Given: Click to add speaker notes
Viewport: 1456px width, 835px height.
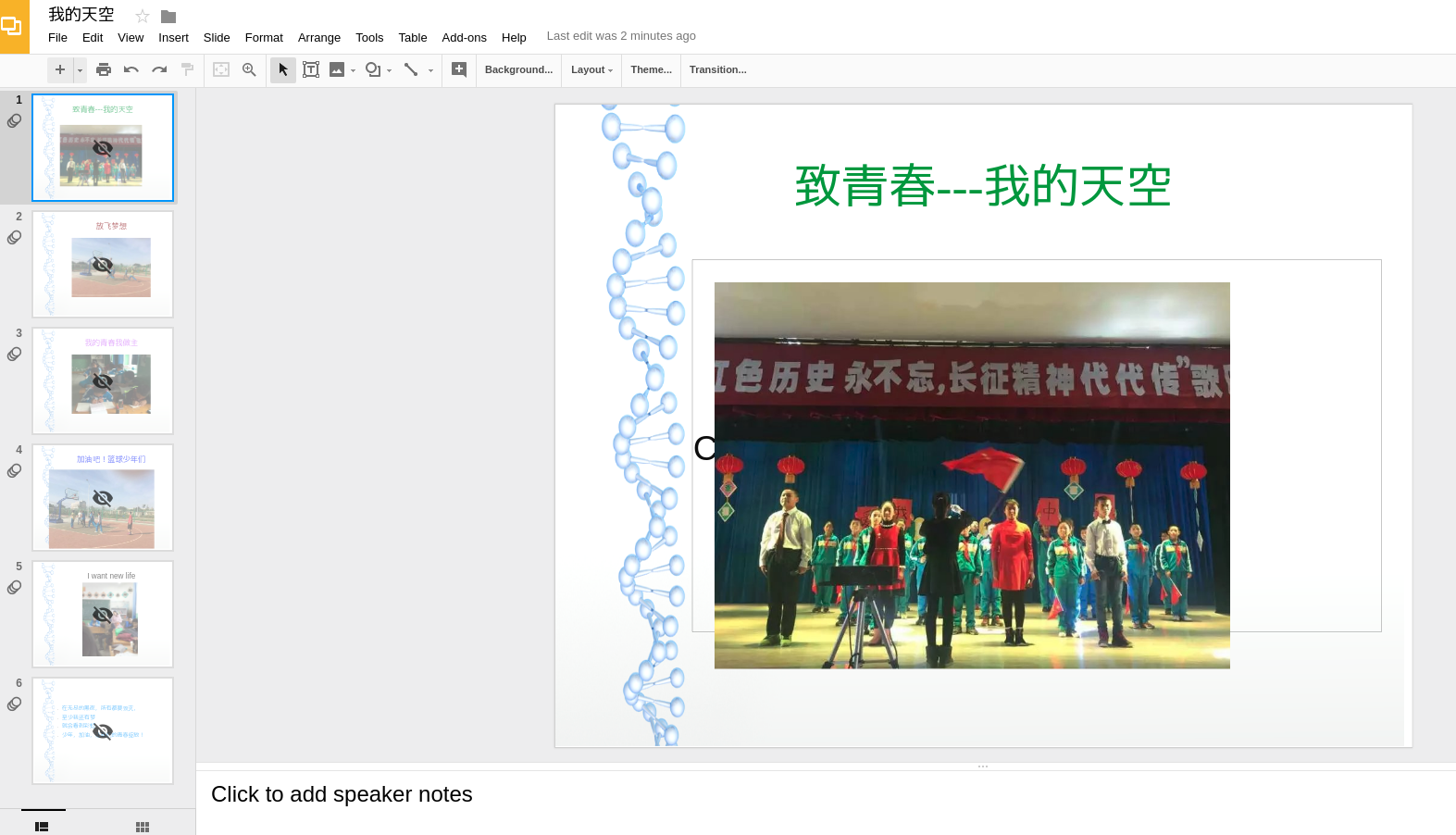Looking at the screenshot, I should tap(342, 794).
